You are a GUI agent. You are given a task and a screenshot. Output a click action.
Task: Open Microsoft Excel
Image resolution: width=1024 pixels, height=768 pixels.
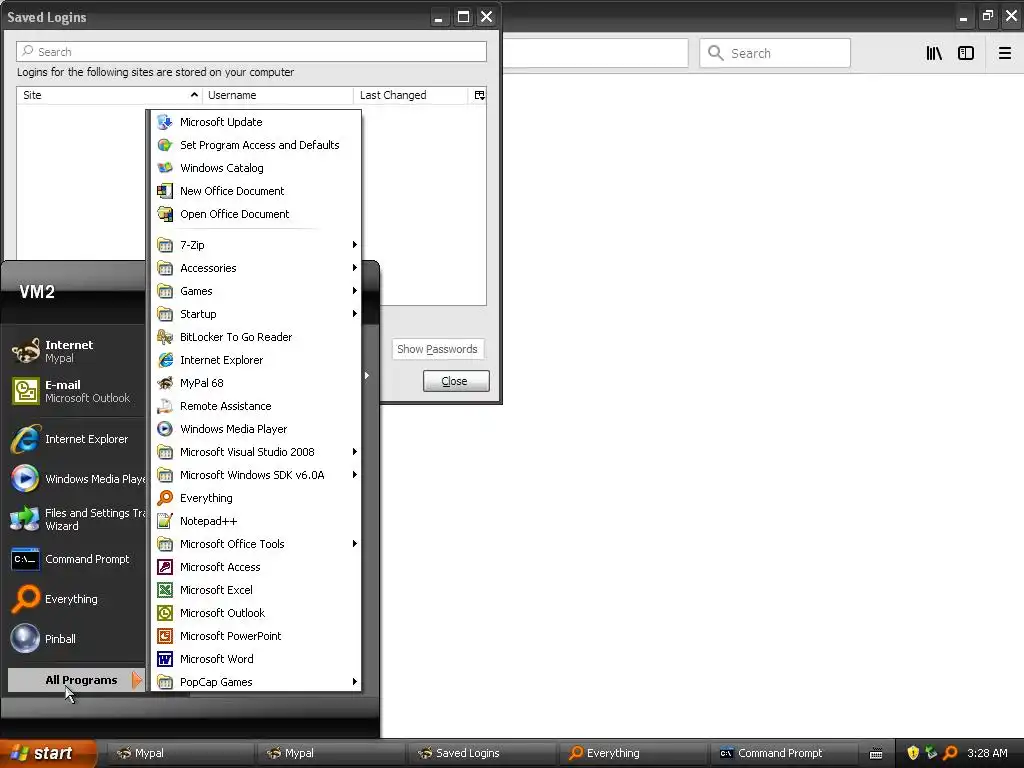[256, 590]
